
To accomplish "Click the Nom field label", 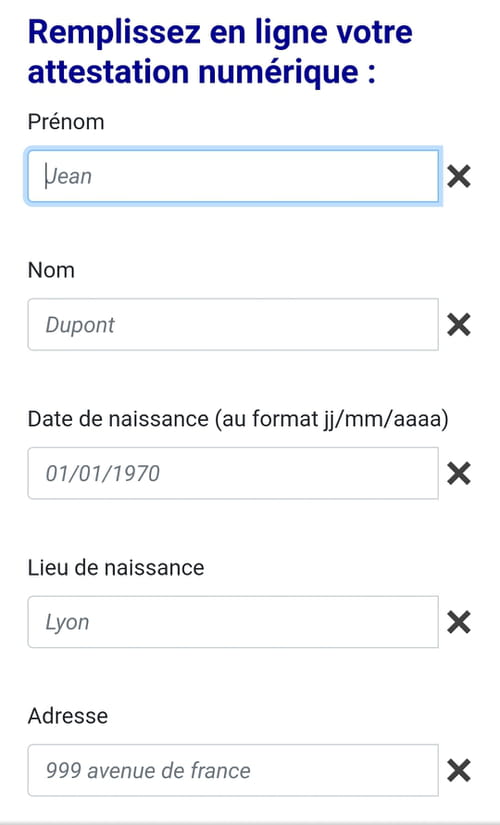I will click(x=51, y=270).
